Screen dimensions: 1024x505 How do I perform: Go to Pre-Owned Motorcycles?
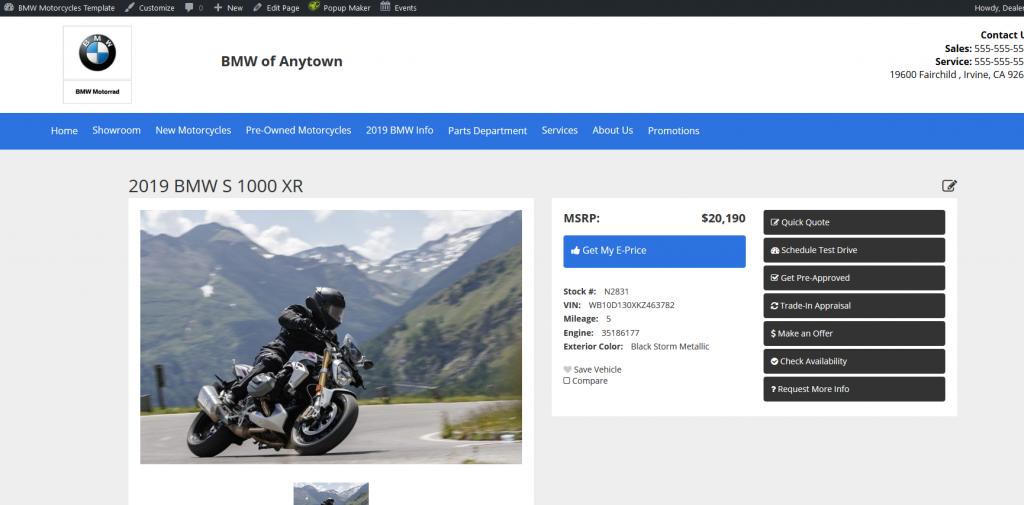(x=298, y=131)
